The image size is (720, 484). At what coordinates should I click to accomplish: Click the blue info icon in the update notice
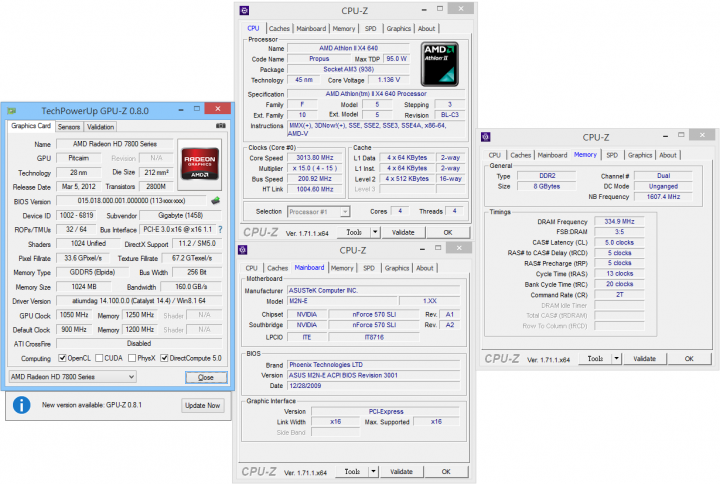(22, 405)
